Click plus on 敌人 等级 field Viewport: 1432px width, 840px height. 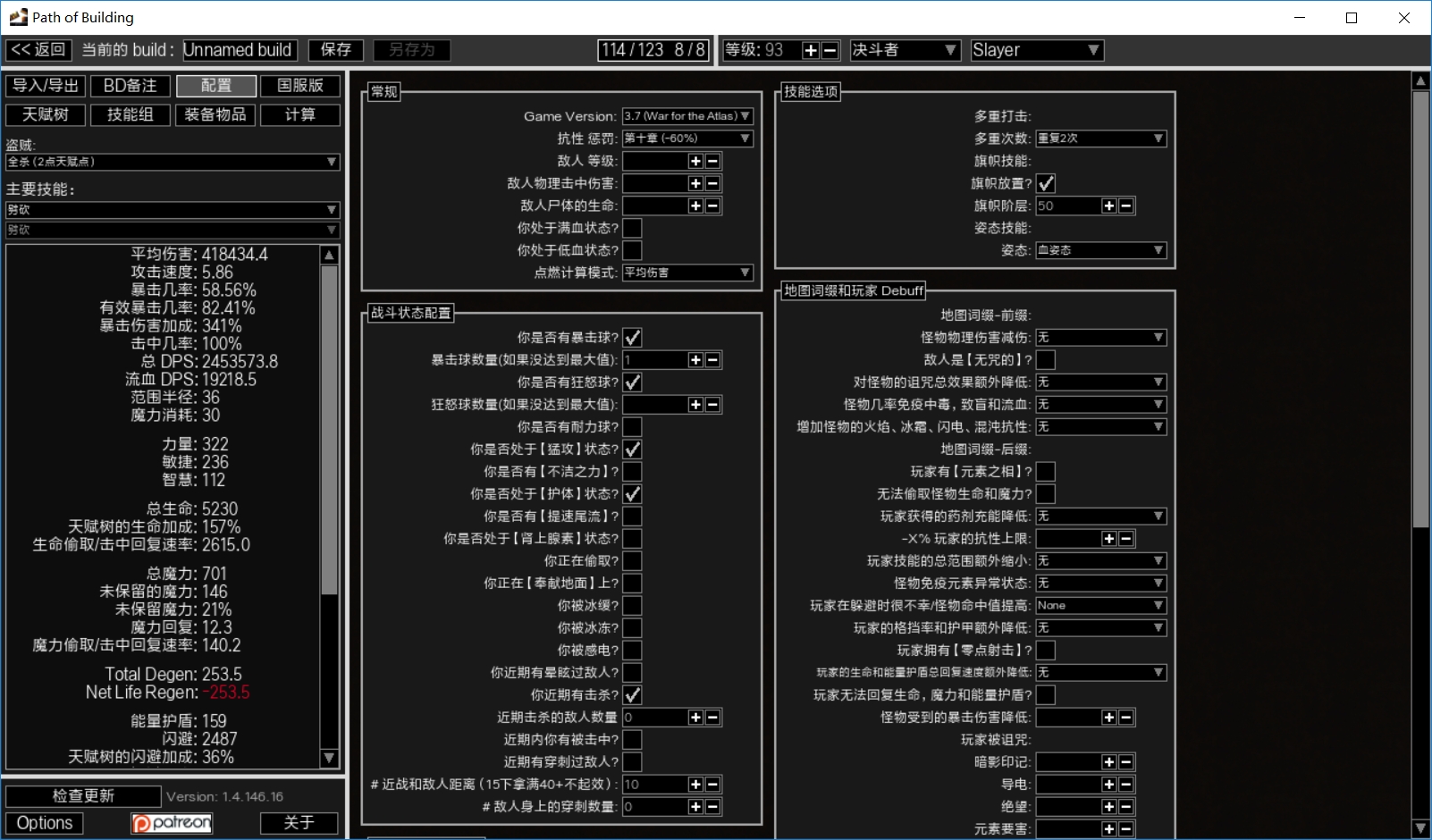pos(695,161)
